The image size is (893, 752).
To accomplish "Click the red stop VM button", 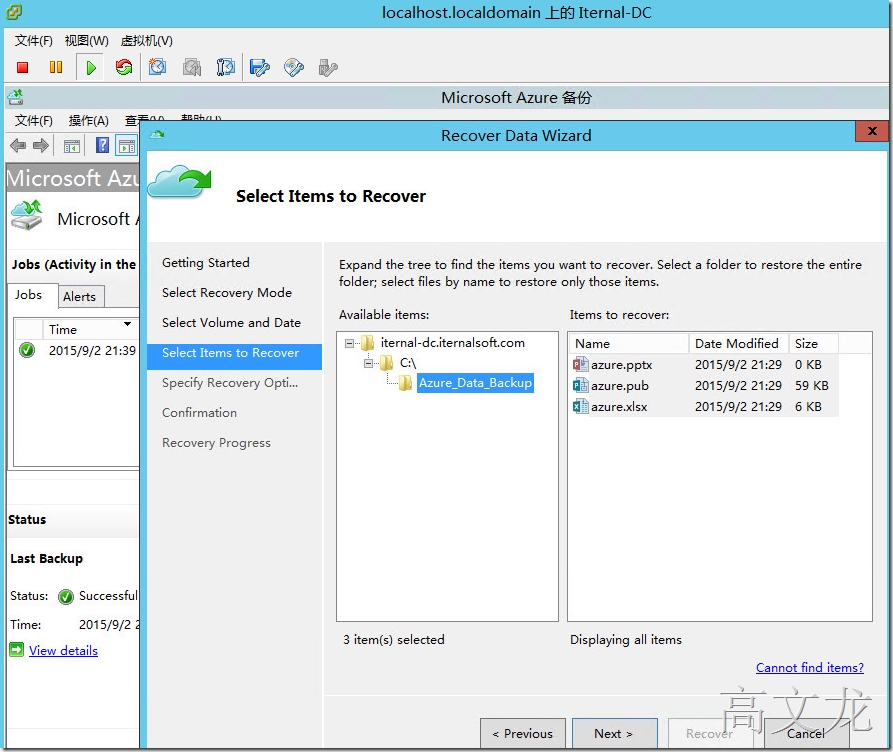I will [x=22, y=68].
